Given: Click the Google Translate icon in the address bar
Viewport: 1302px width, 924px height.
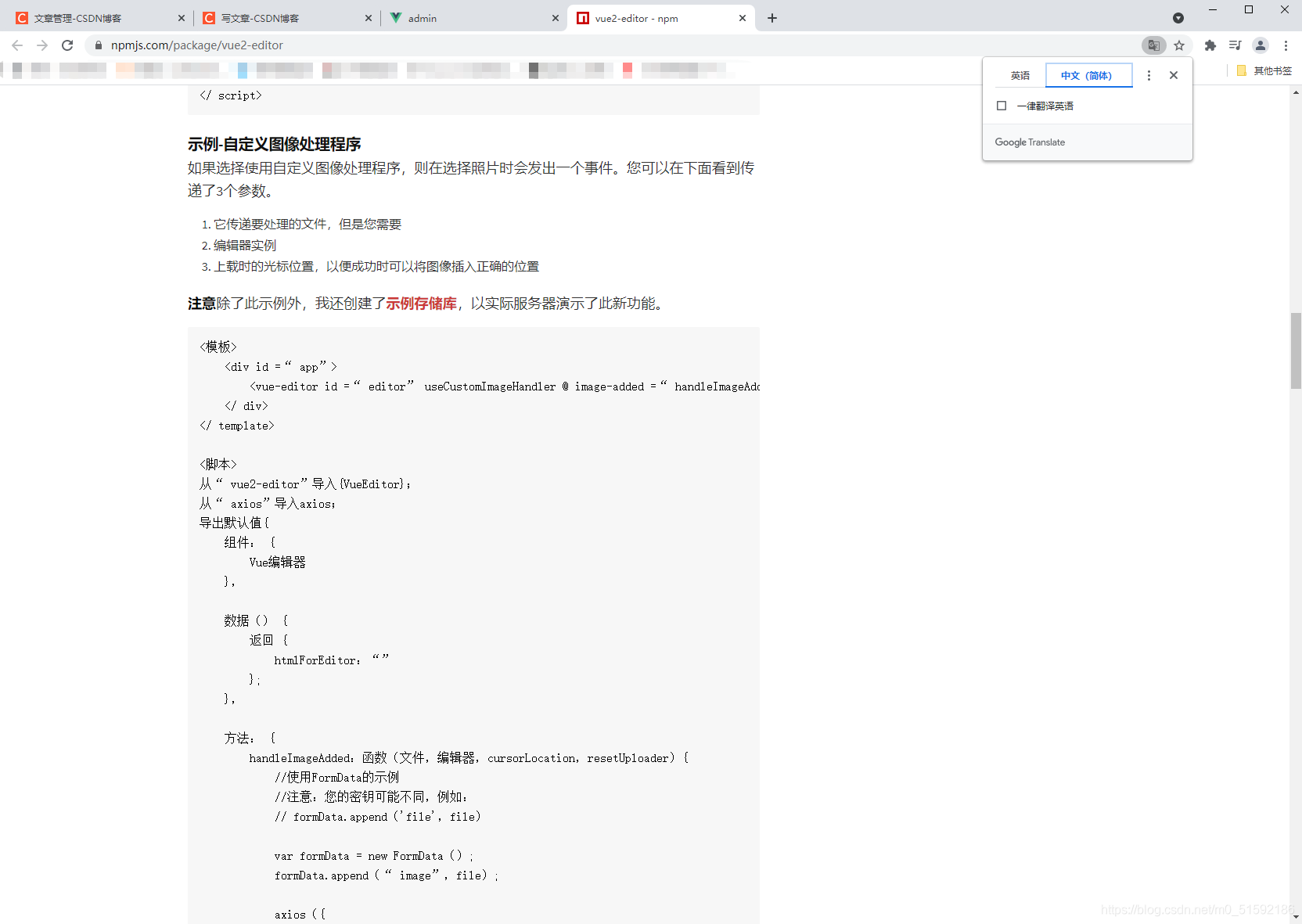Looking at the screenshot, I should point(1153,45).
